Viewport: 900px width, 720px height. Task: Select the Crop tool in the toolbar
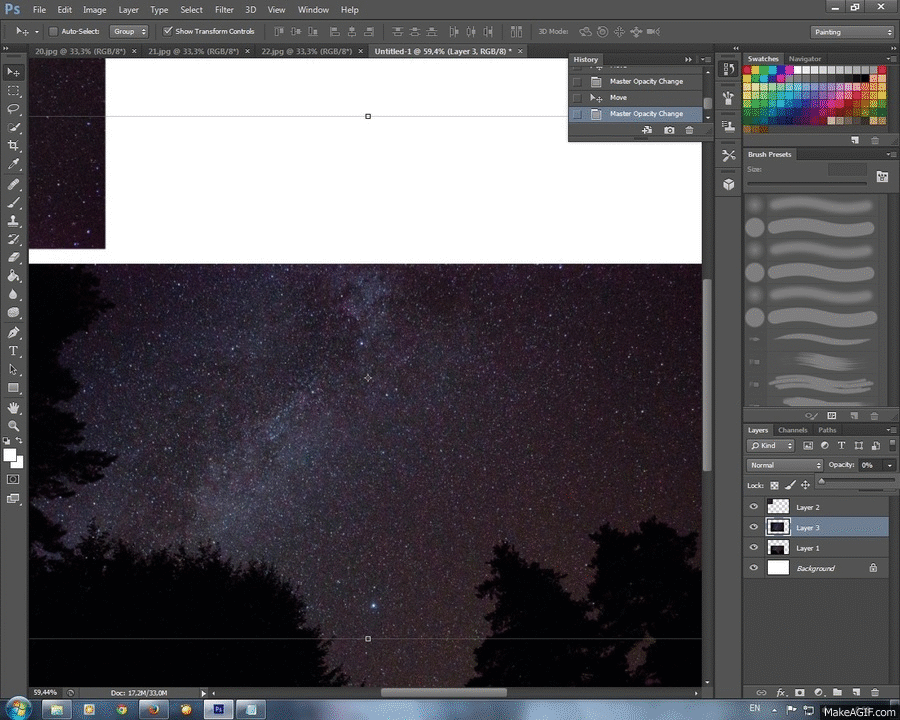pos(14,146)
